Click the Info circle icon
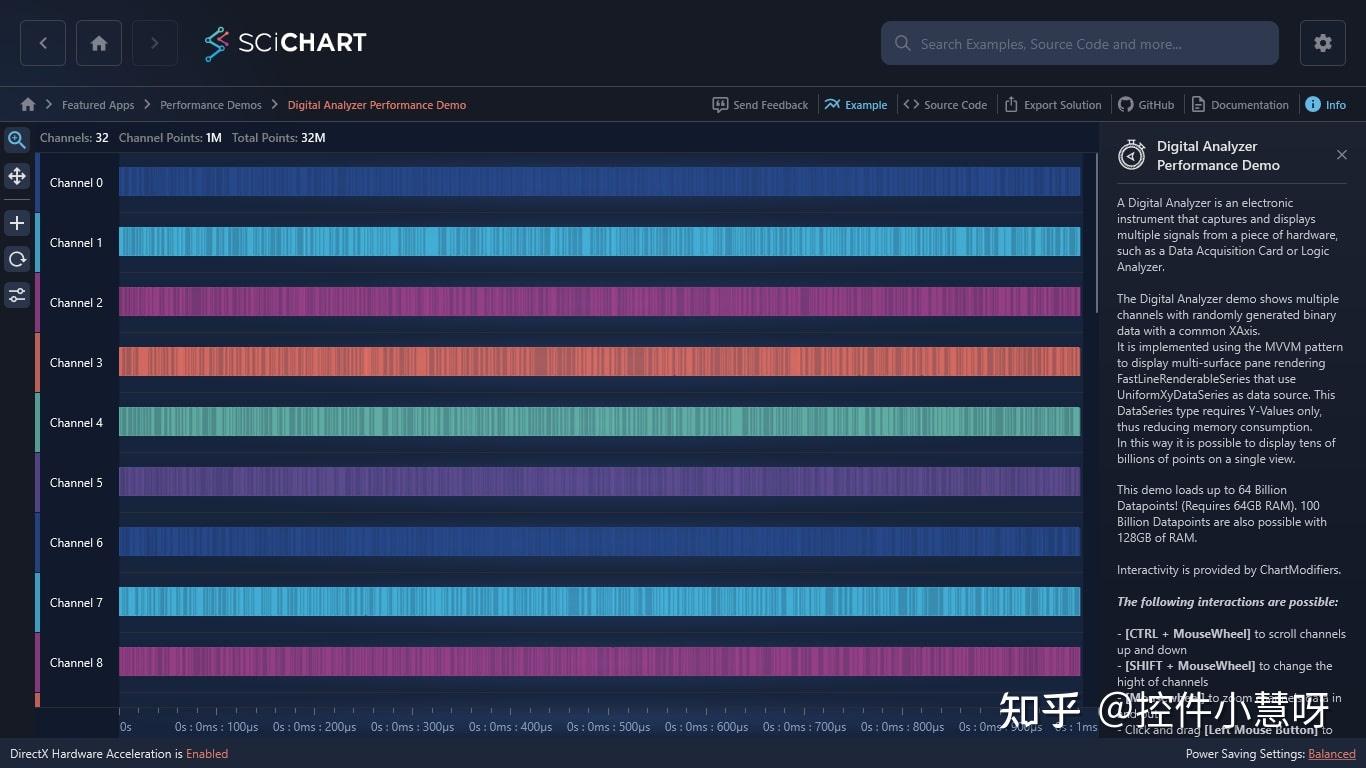1366x768 pixels. [x=1311, y=104]
